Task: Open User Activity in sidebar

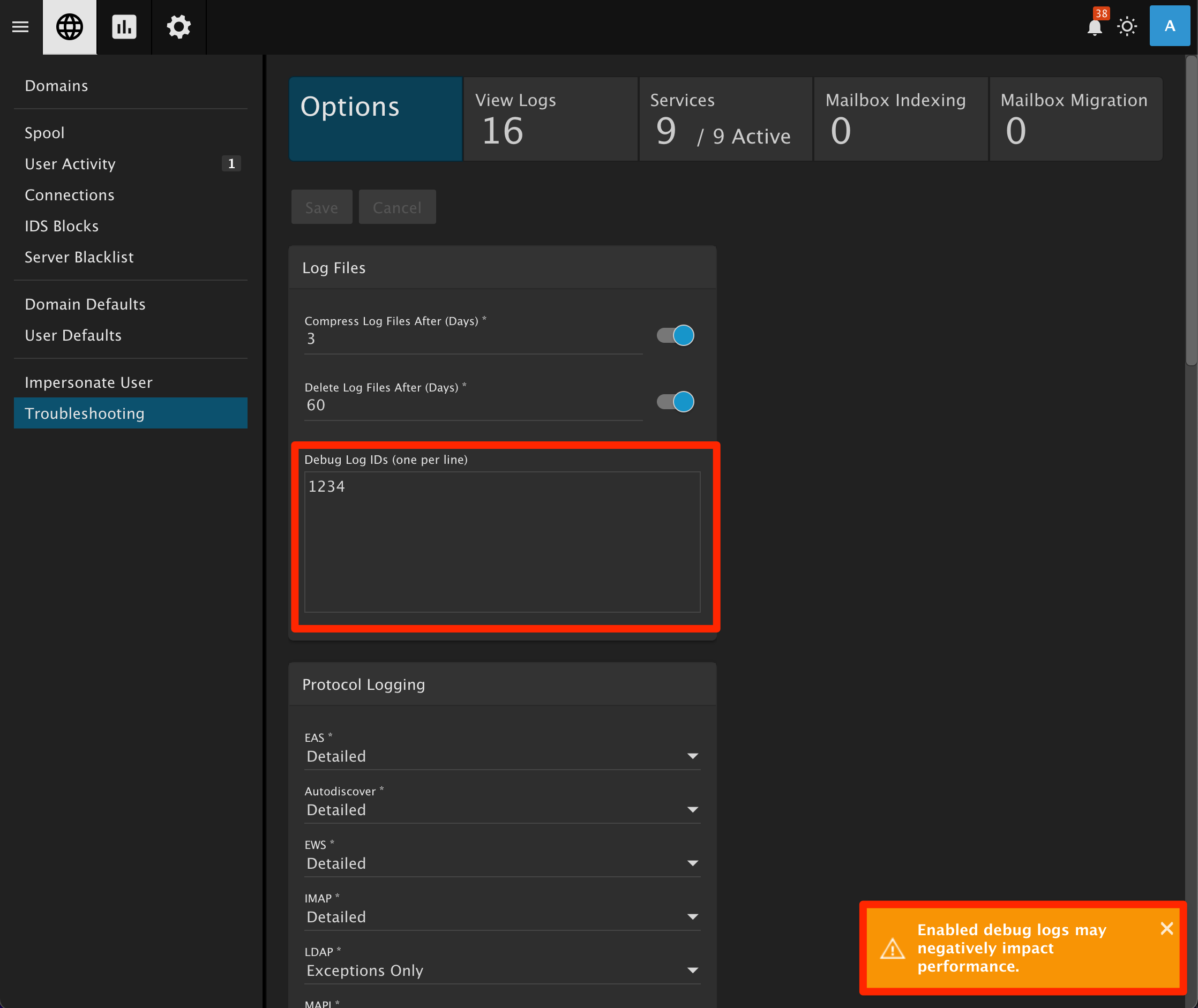Action: click(x=70, y=164)
